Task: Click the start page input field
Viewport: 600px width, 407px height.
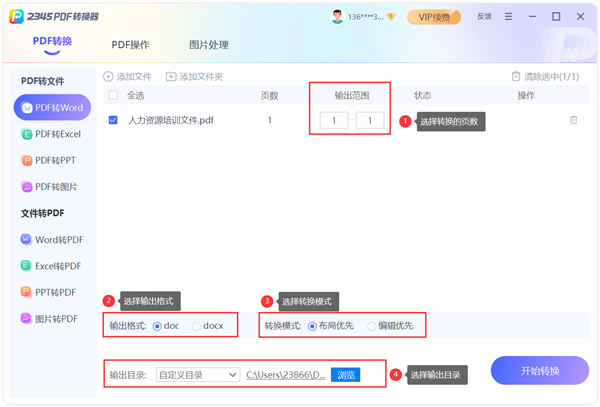Action: click(334, 120)
